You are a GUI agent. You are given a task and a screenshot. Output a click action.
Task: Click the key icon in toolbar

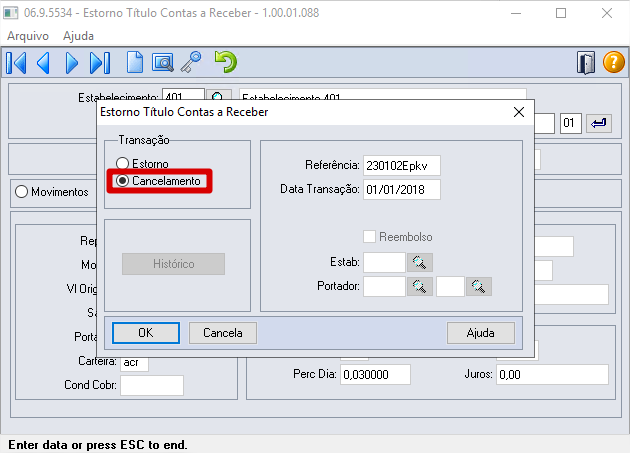pos(191,62)
